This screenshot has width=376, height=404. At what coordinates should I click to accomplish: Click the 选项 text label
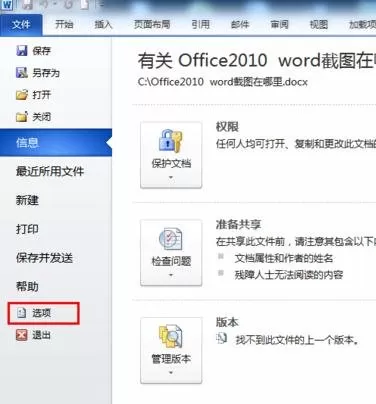[x=41, y=313]
